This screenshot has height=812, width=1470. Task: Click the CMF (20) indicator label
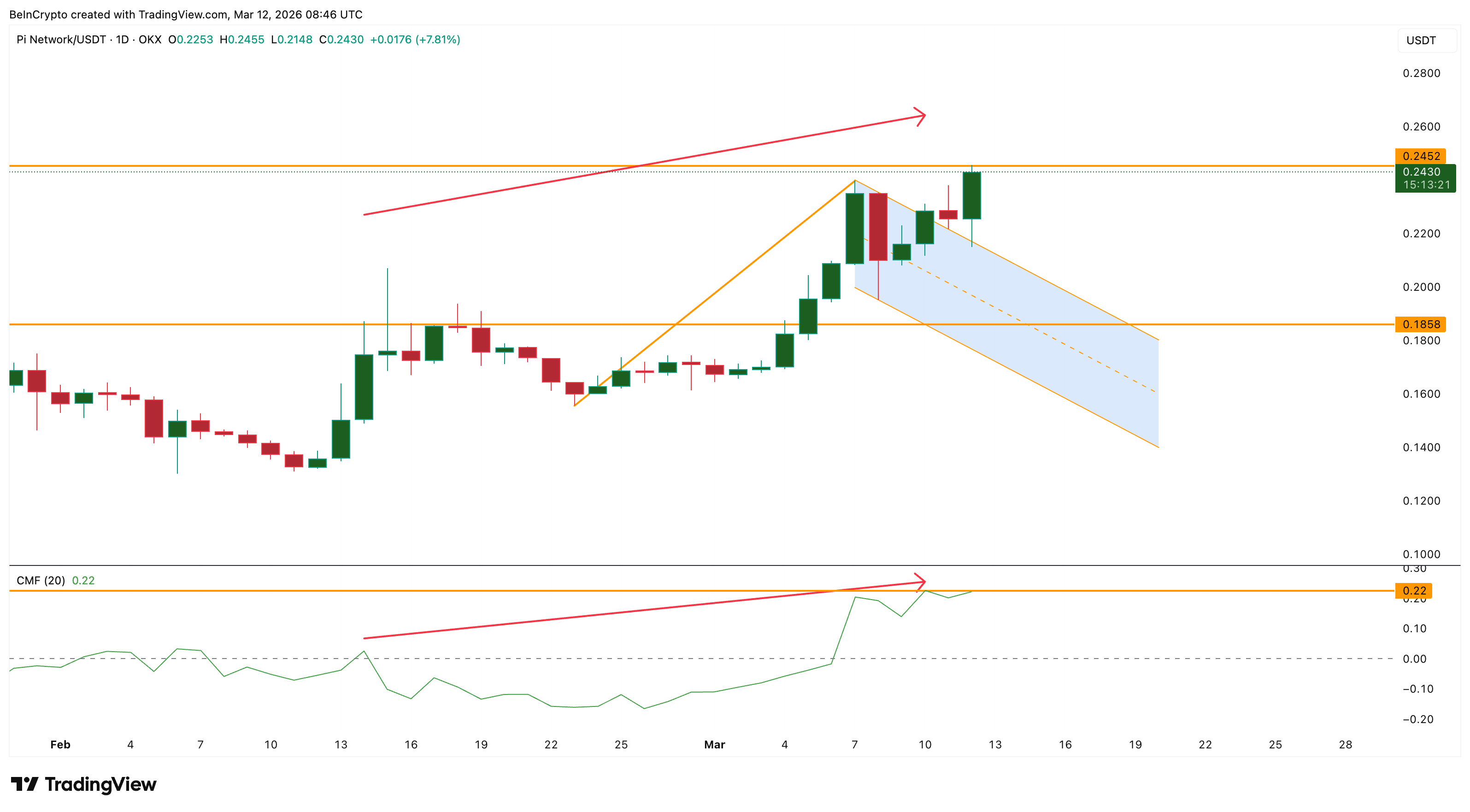[41, 580]
